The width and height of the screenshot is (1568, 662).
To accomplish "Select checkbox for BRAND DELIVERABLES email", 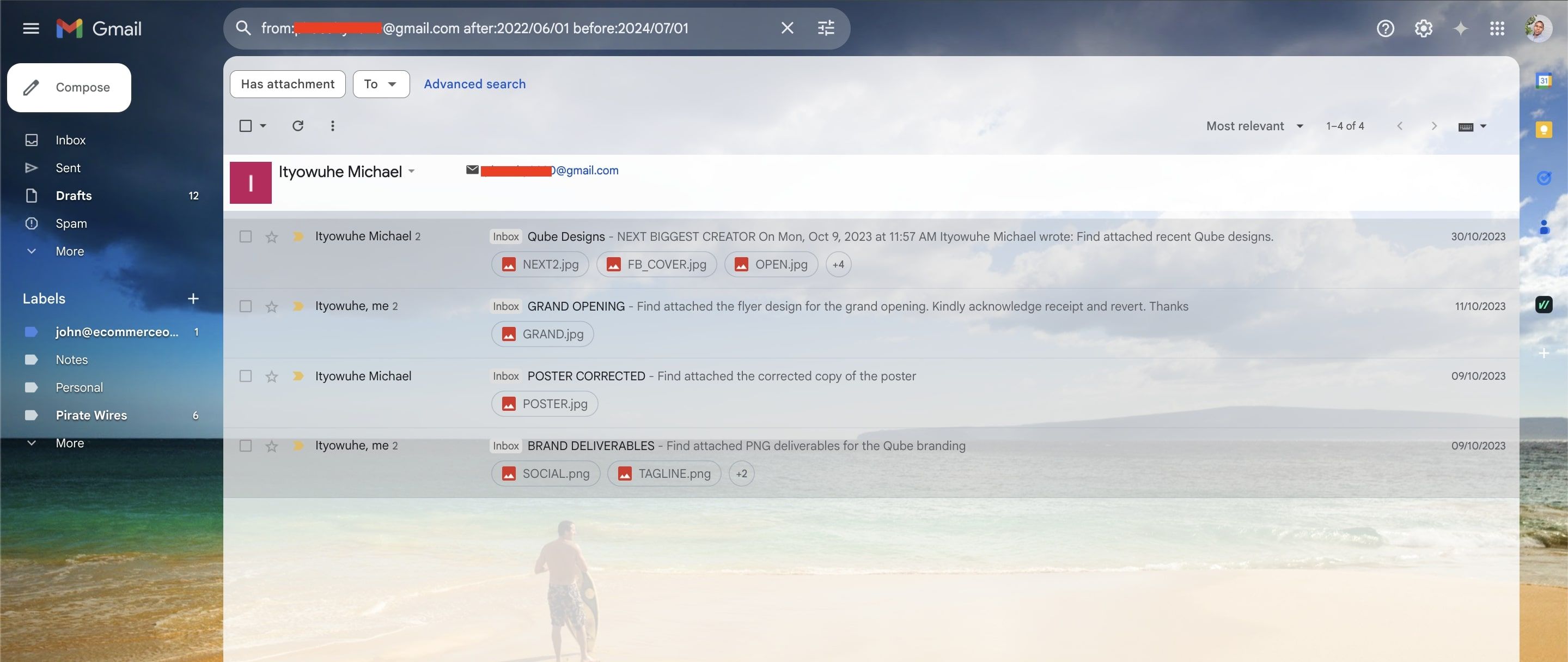I will (245, 446).
